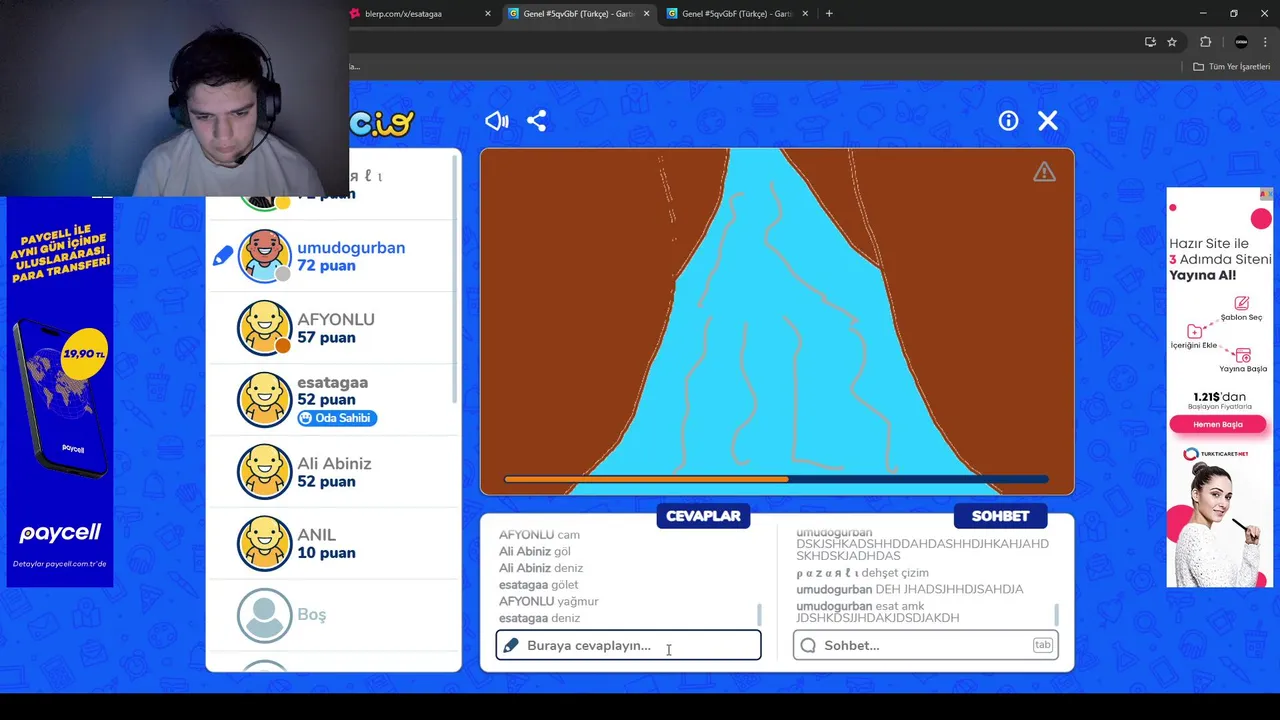1280x720 pixels.
Task: Click the Gartic.io logo
Action: (382, 123)
